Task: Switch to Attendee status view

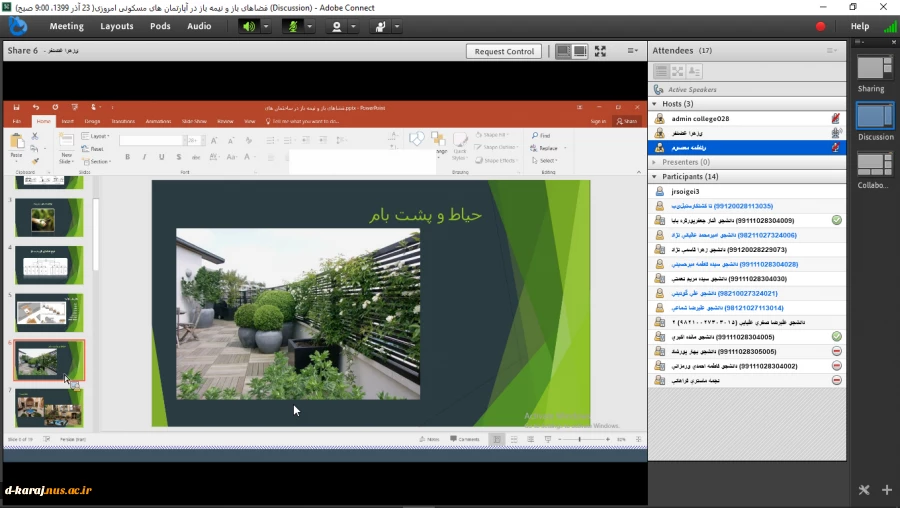Action: click(x=694, y=71)
